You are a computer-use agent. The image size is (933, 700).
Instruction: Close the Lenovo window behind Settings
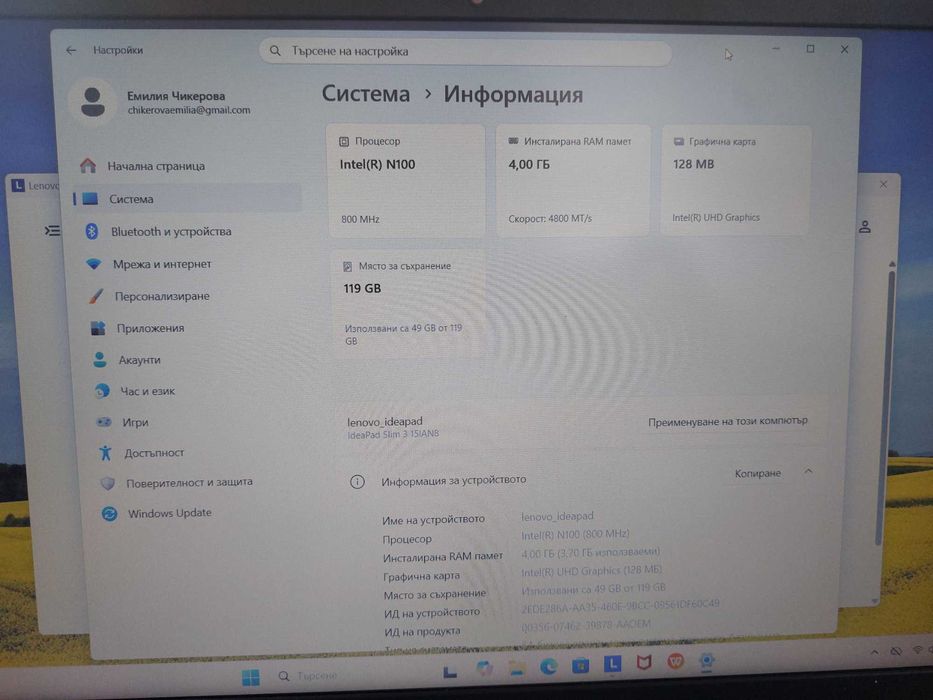[x=883, y=185]
